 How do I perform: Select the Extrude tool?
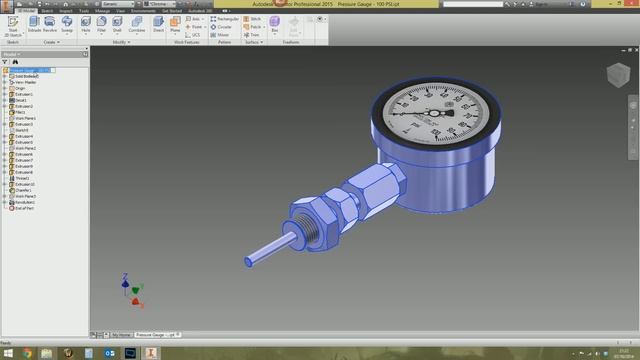34,24
